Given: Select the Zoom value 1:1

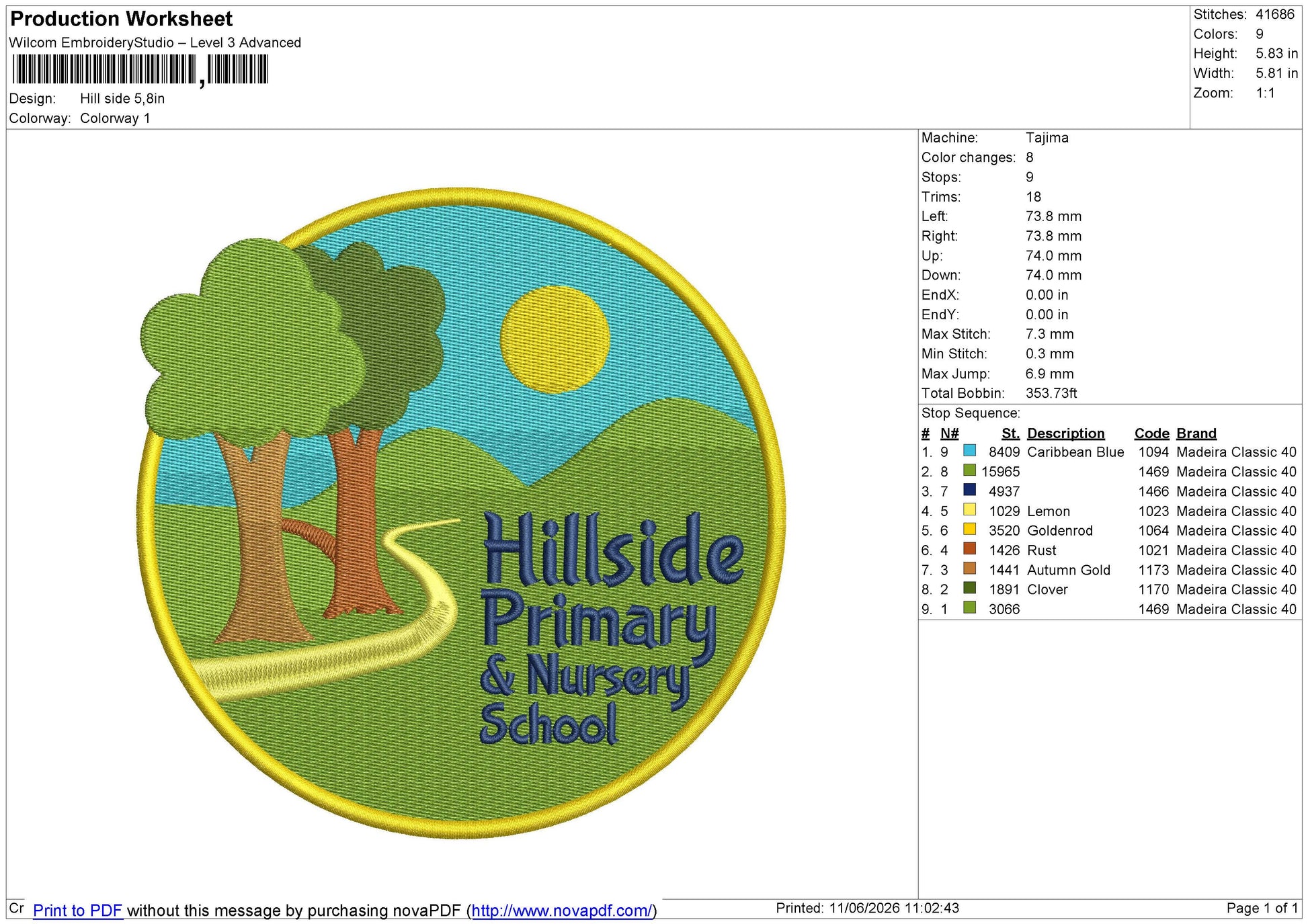Looking at the screenshot, I should [x=1265, y=93].
